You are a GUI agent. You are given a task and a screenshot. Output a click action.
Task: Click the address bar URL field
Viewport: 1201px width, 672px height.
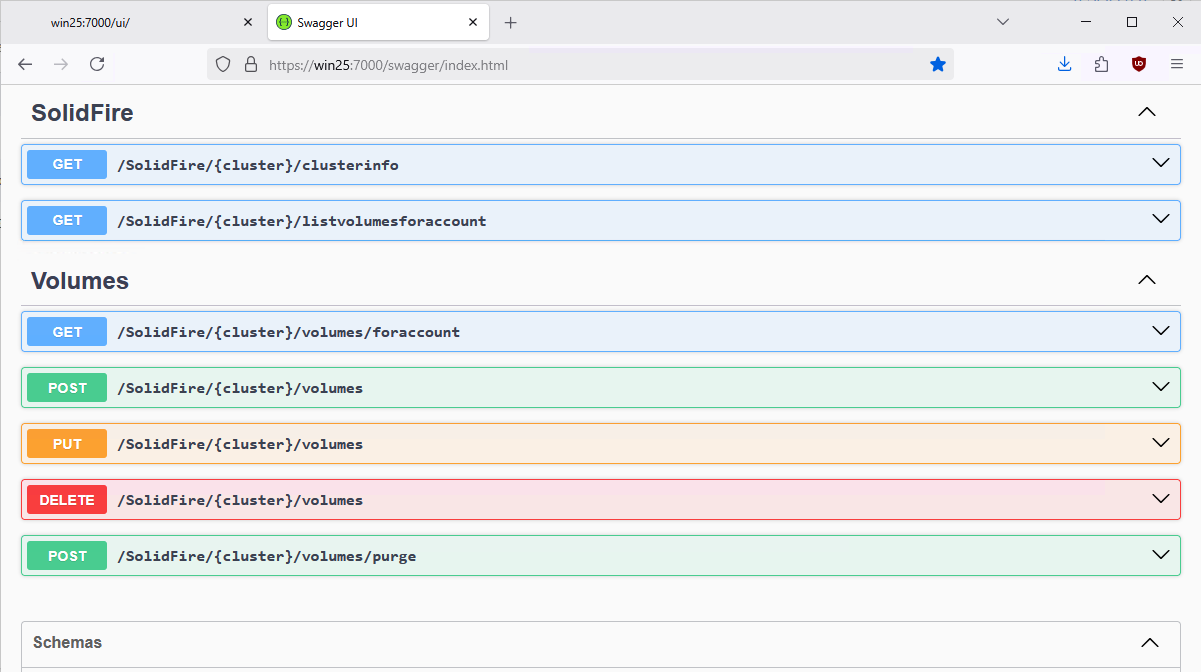580,64
